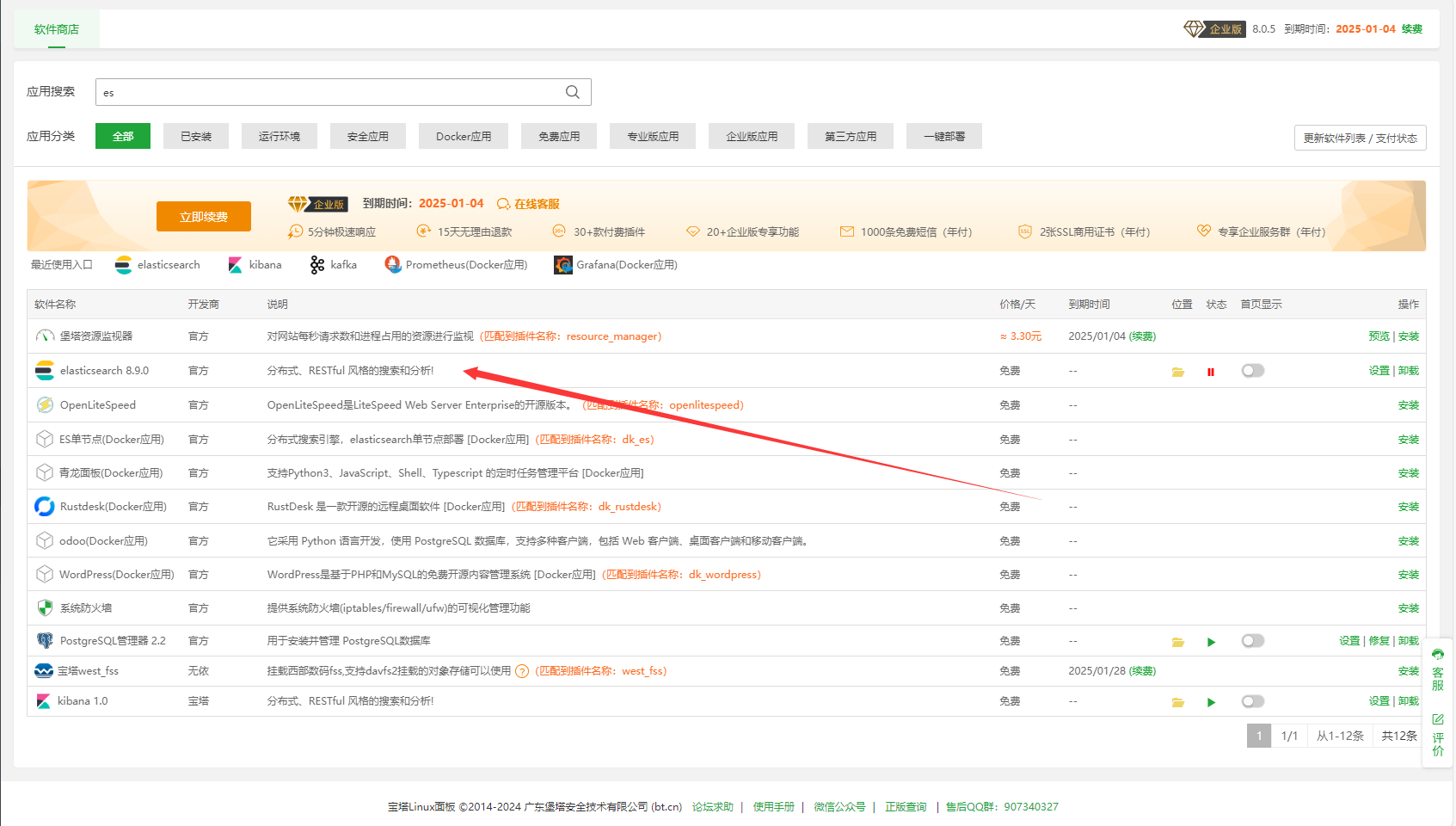Screen dimensions: 1456x826
Task: Click the PostgreSQL elephant icon
Action: [45, 641]
